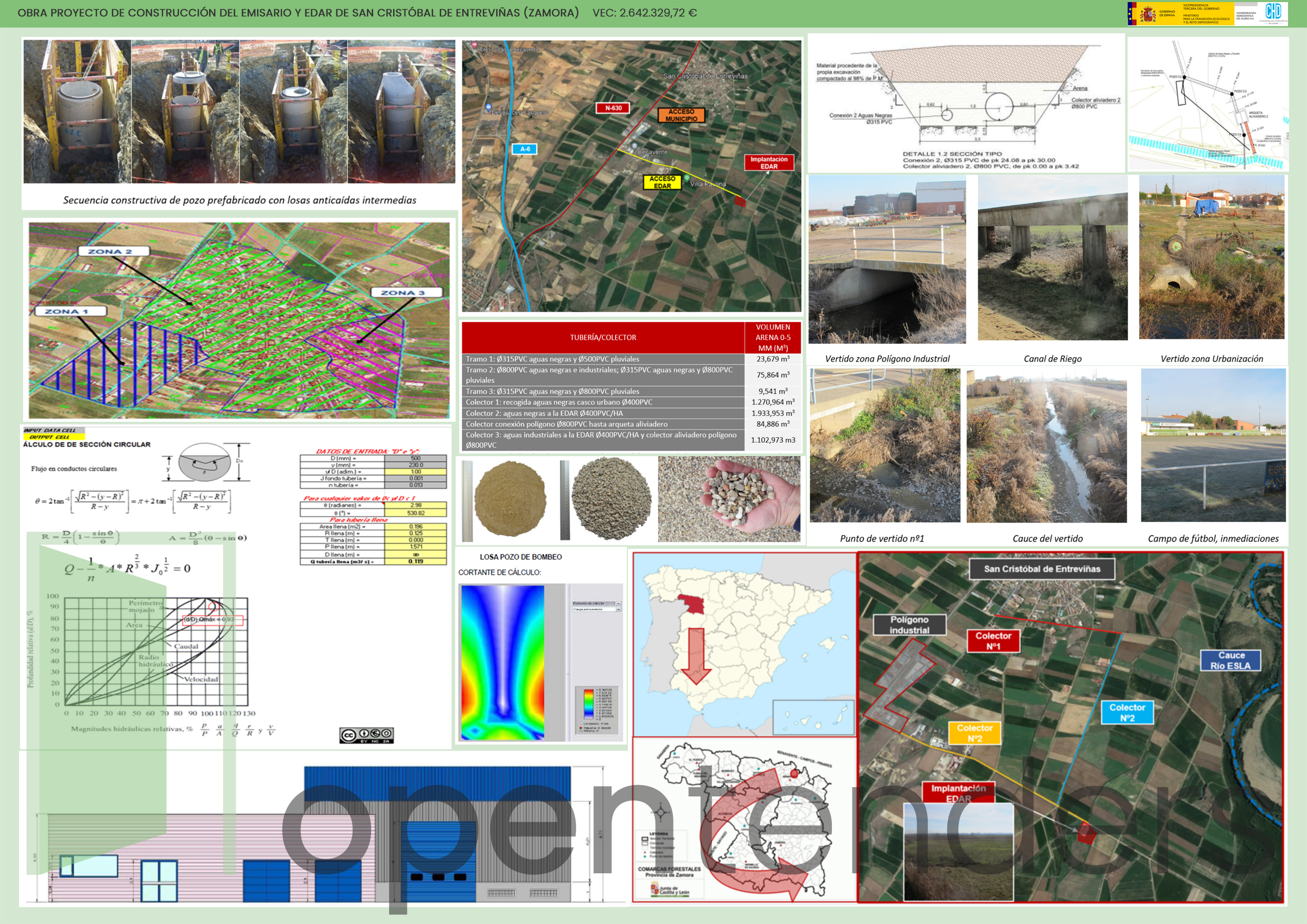Click the Gobierno de España coat of arms logo
1307x924 pixels.
point(1147,14)
